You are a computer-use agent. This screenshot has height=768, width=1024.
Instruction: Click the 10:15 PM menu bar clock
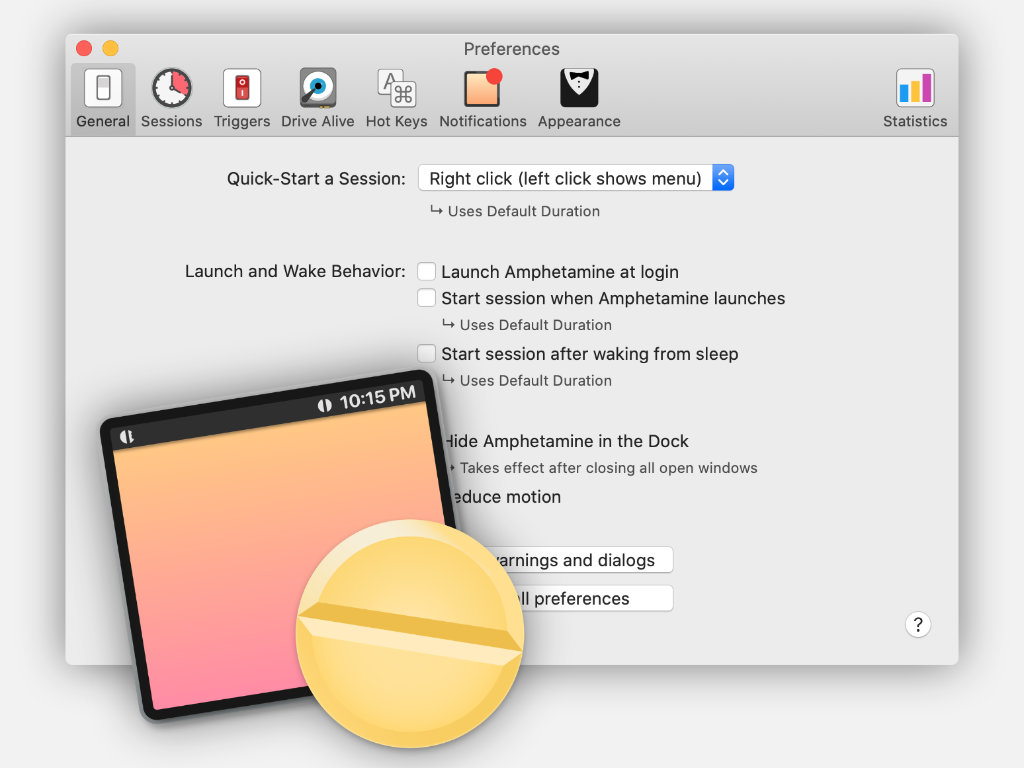(377, 398)
